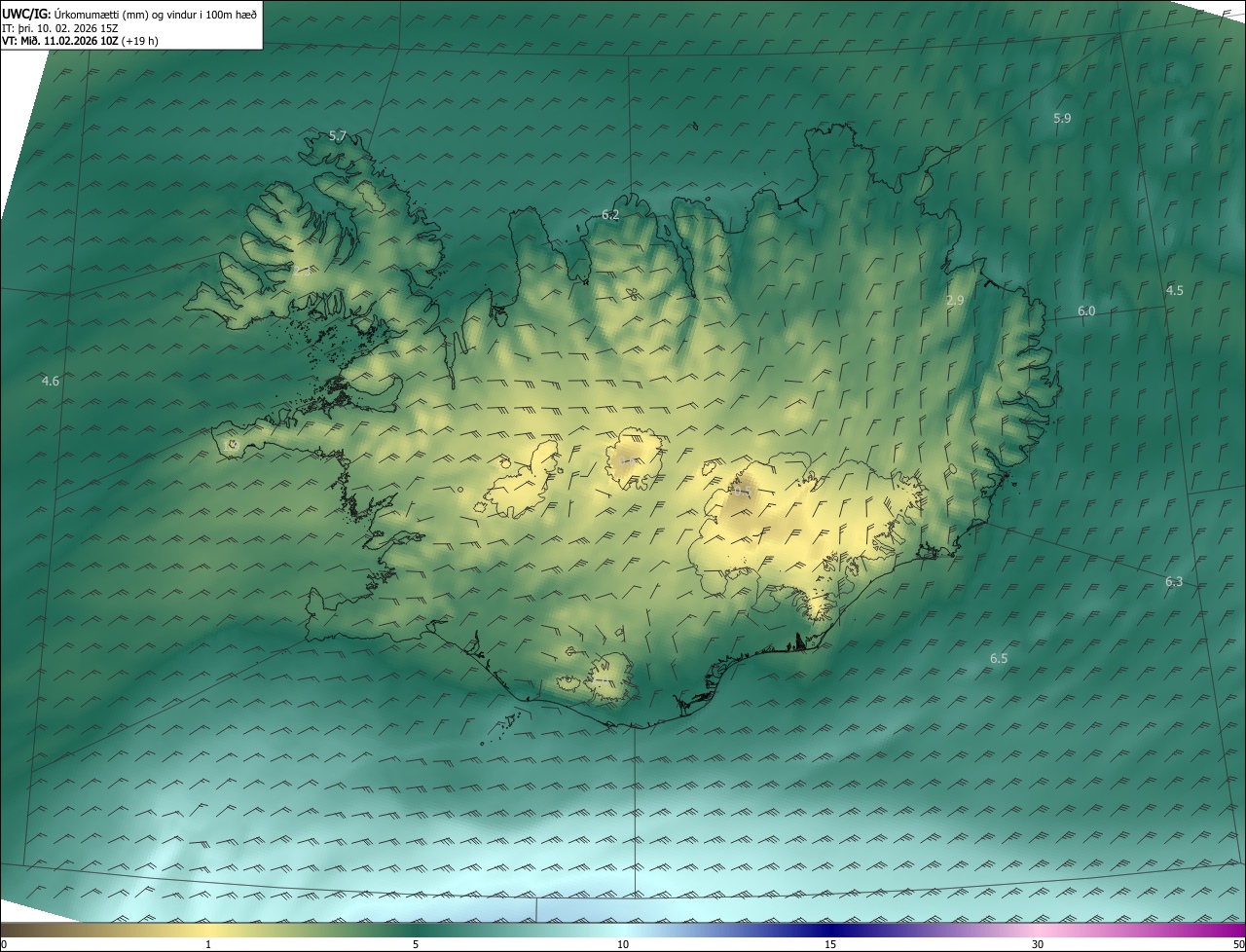Click the '30' tick on the color scale

tap(1038, 945)
